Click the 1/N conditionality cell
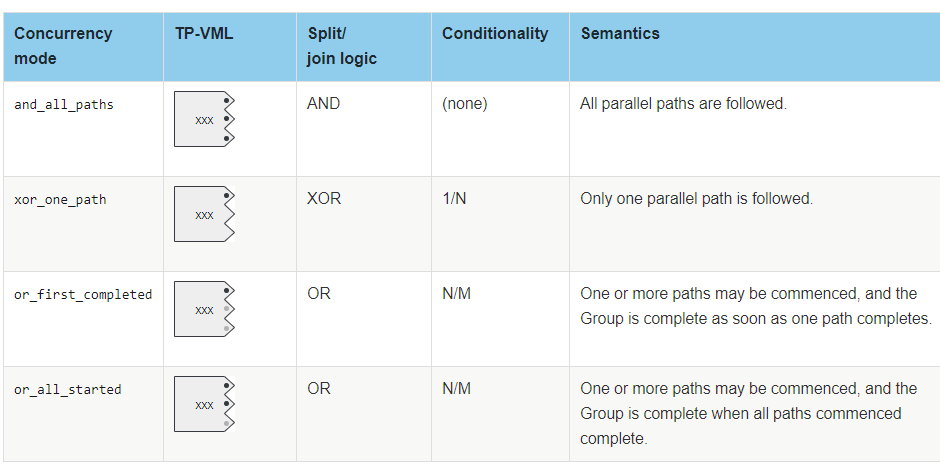Image resolution: width=940 pixels, height=464 pixels. click(454, 198)
